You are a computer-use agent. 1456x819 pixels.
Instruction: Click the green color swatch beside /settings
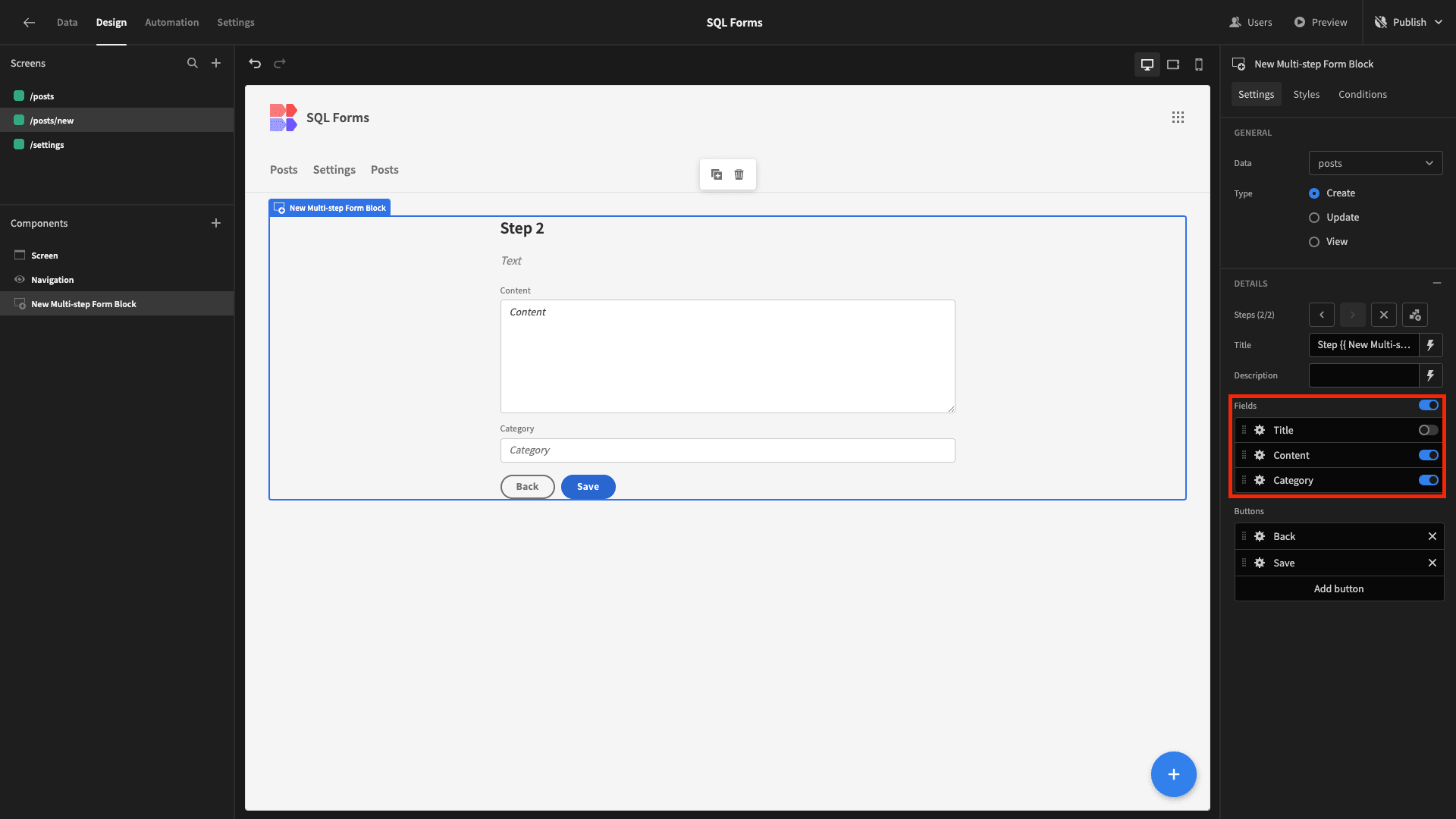(x=17, y=145)
